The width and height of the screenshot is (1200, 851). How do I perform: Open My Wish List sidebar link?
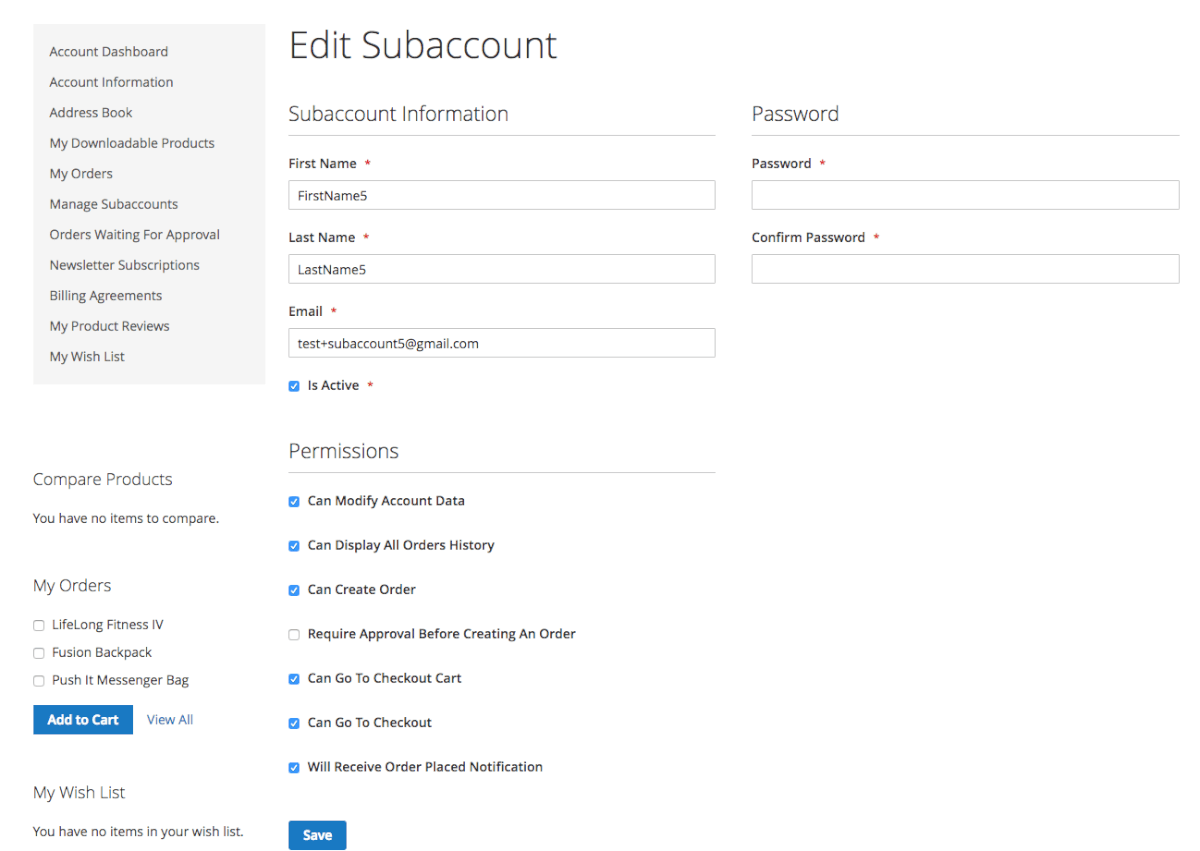(x=87, y=357)
